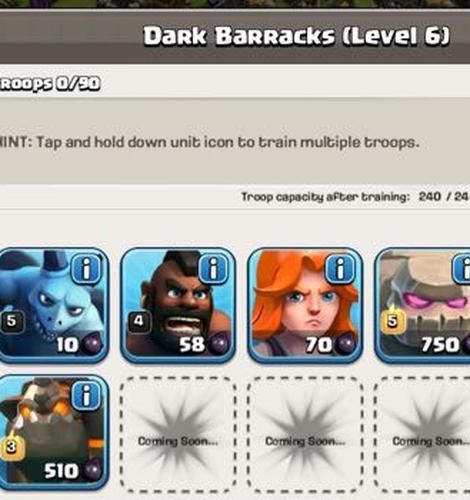Click the Troops 0/90 counter
470x500 pixels.
tap(50, 83)
